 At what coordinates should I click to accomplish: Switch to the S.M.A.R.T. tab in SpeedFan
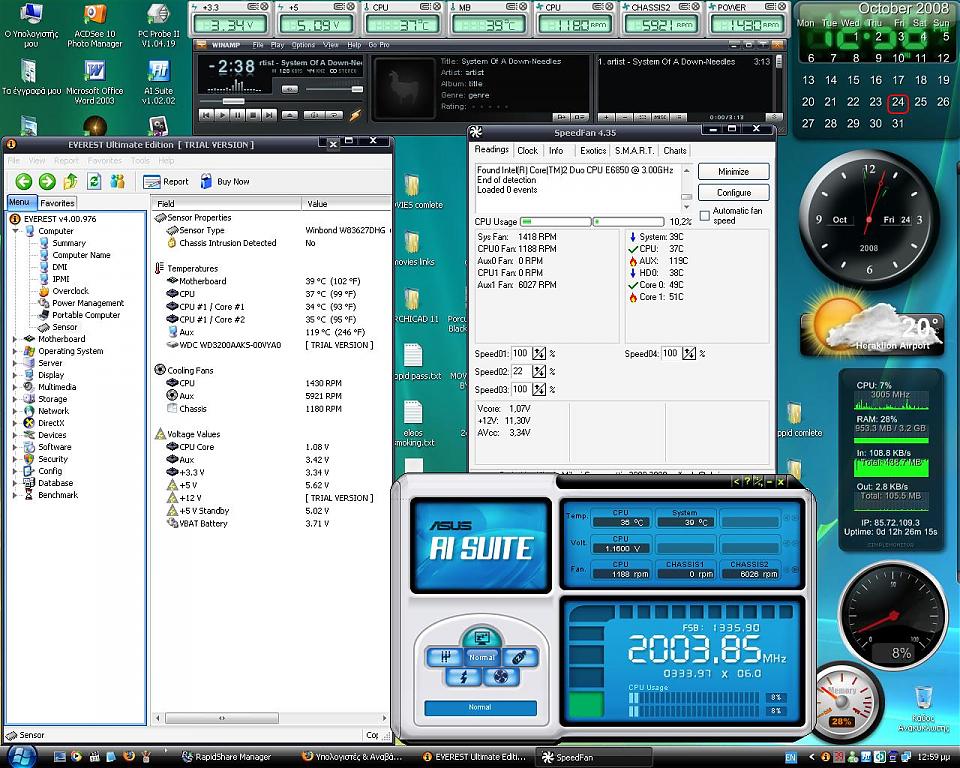tap(634, 151)
